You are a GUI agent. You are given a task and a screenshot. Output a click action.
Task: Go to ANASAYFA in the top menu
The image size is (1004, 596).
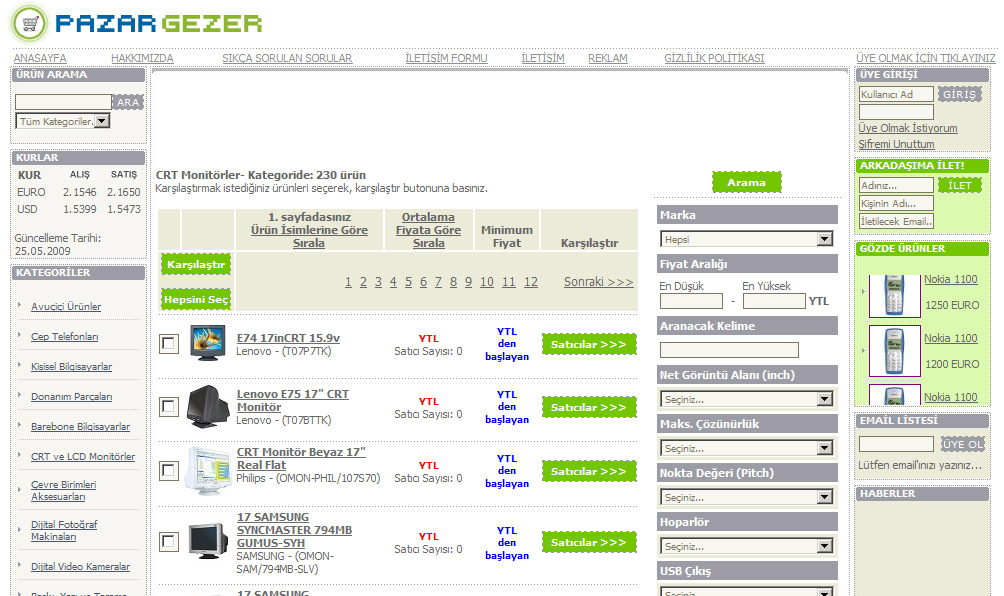40,58
